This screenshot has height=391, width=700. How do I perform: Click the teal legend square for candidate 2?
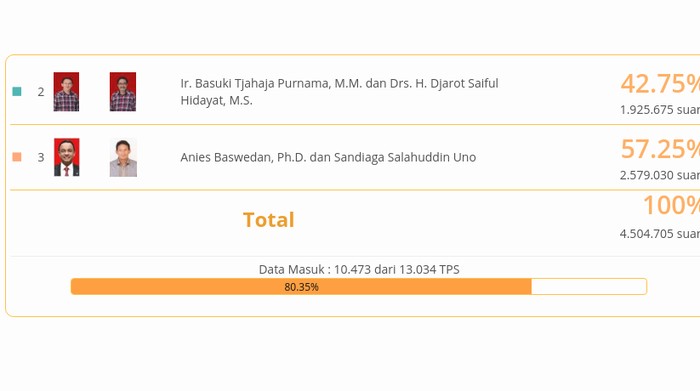(17, 92)
